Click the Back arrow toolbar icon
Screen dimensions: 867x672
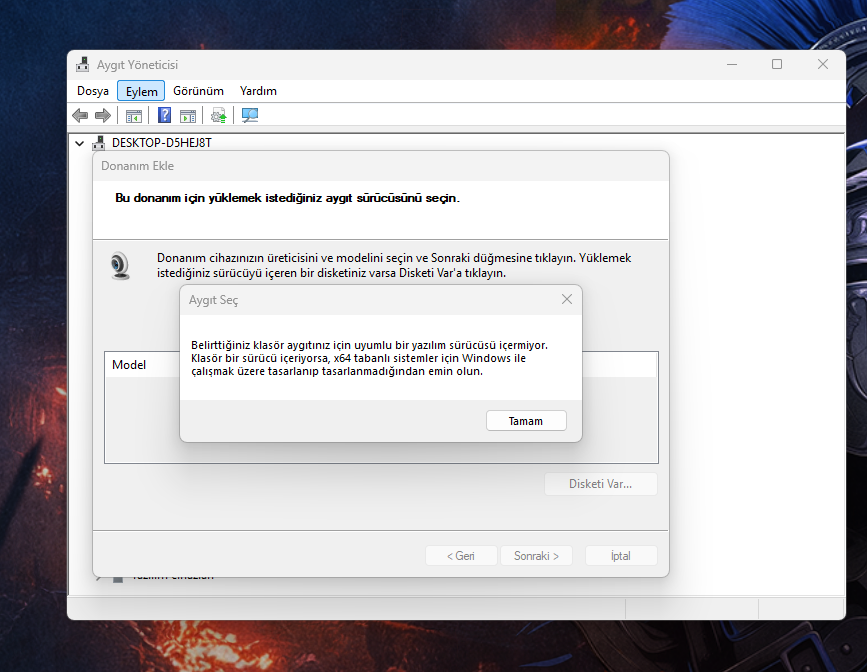coord(80,116)
